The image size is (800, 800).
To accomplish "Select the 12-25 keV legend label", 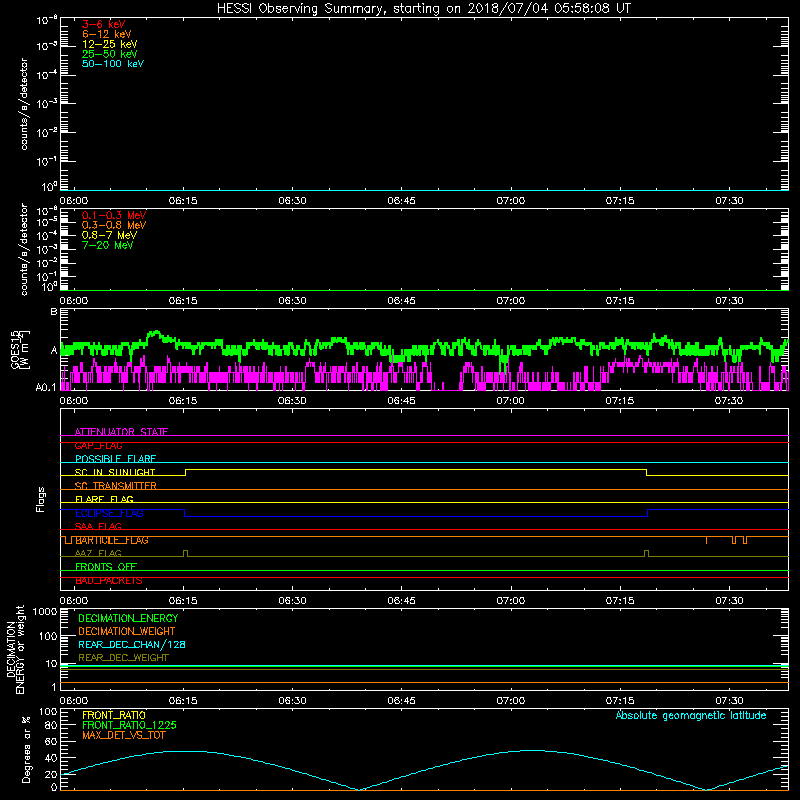I will [x=110, y=44].
